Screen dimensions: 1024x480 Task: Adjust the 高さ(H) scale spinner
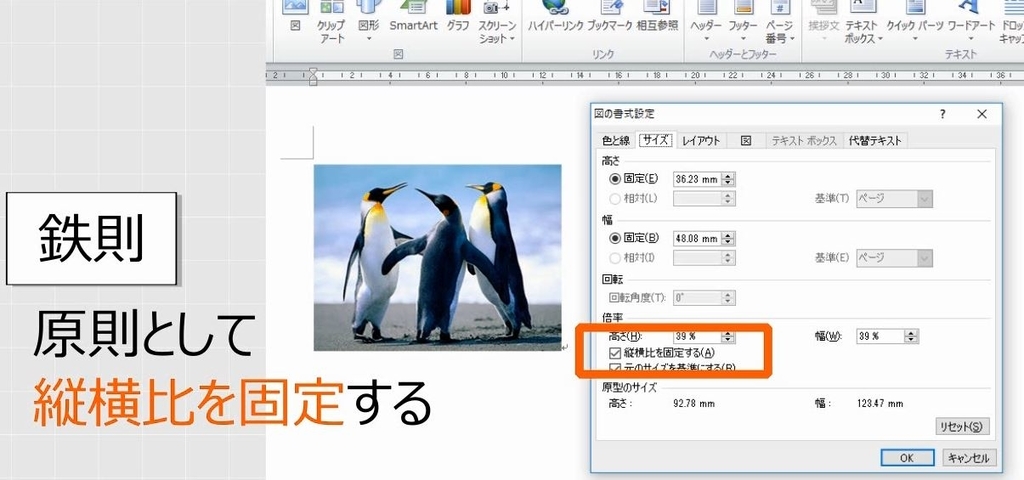[x=728, y=336]
